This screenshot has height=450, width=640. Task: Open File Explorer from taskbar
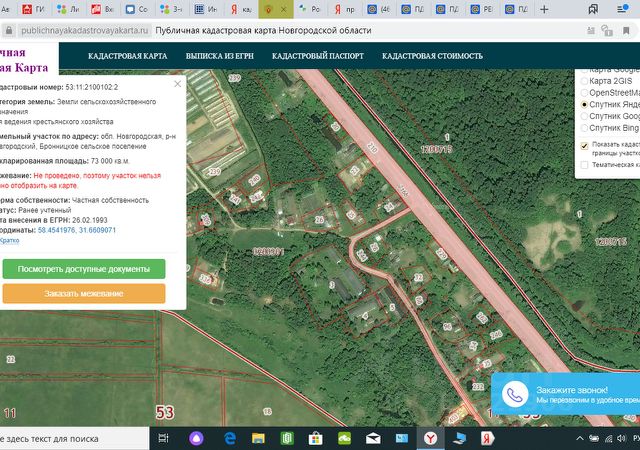[258, 439]
